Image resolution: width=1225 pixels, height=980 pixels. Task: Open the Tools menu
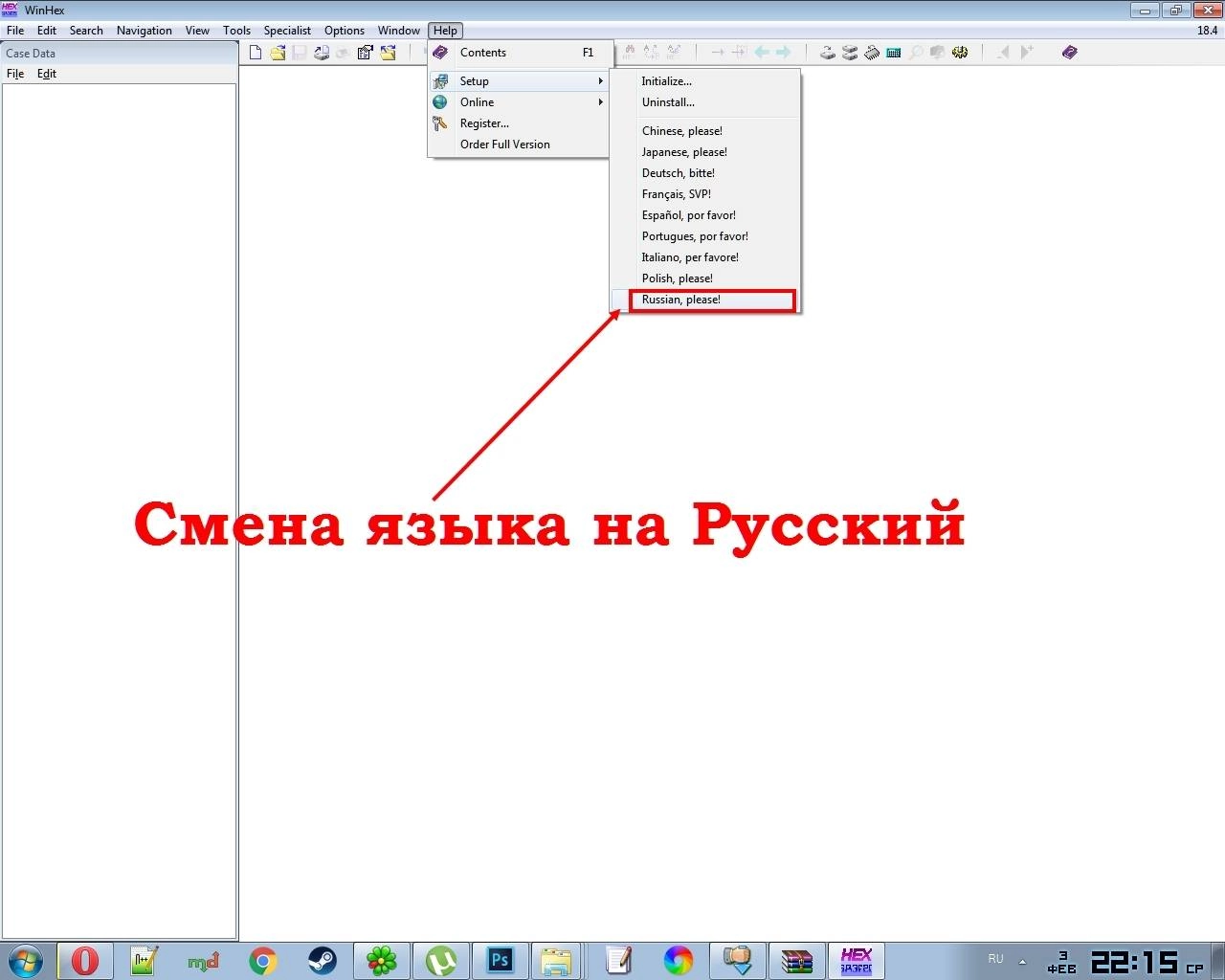pyautogui.click(x=236, y=31)
